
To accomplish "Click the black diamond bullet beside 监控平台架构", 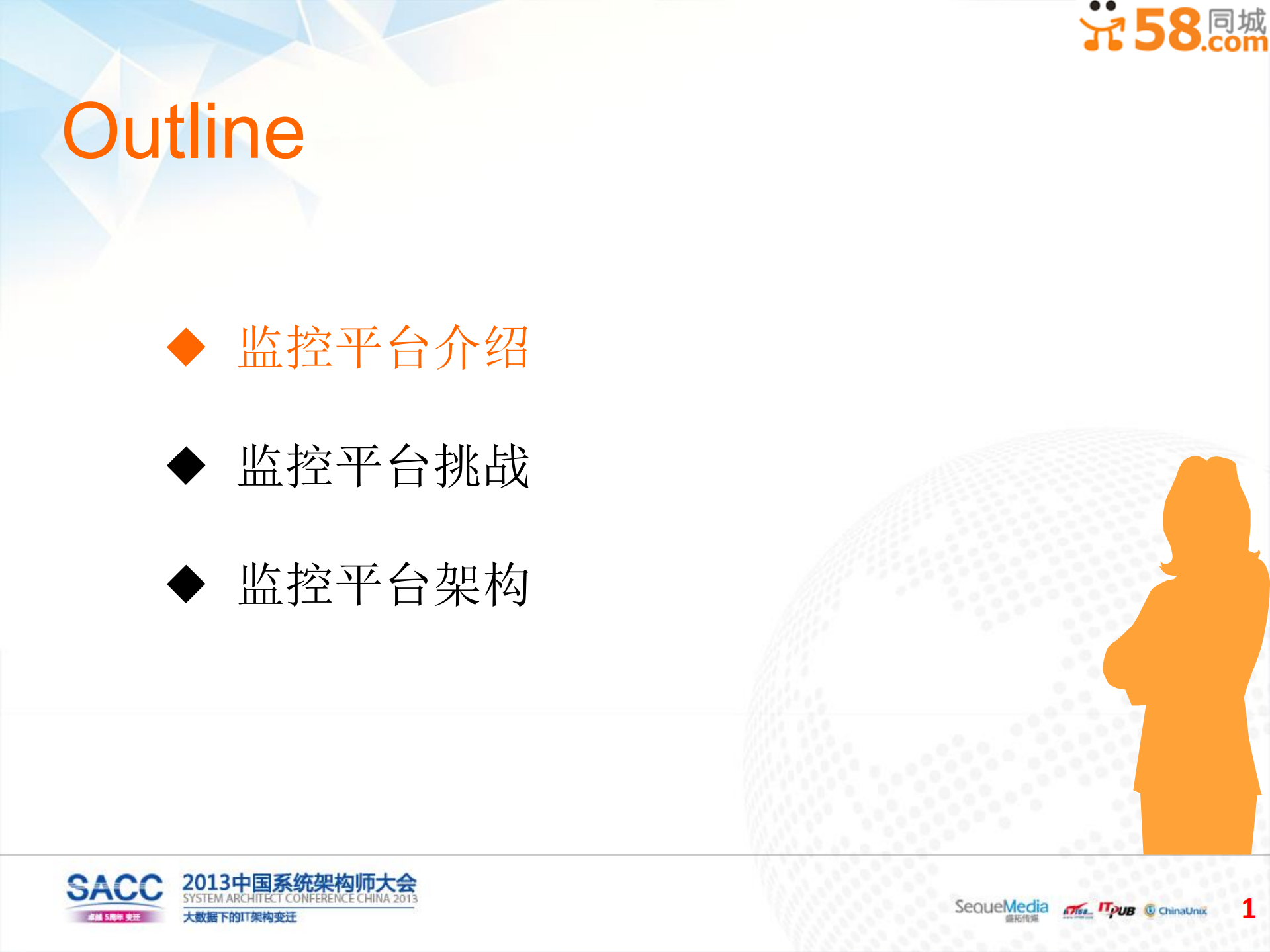I will point(187,585).
